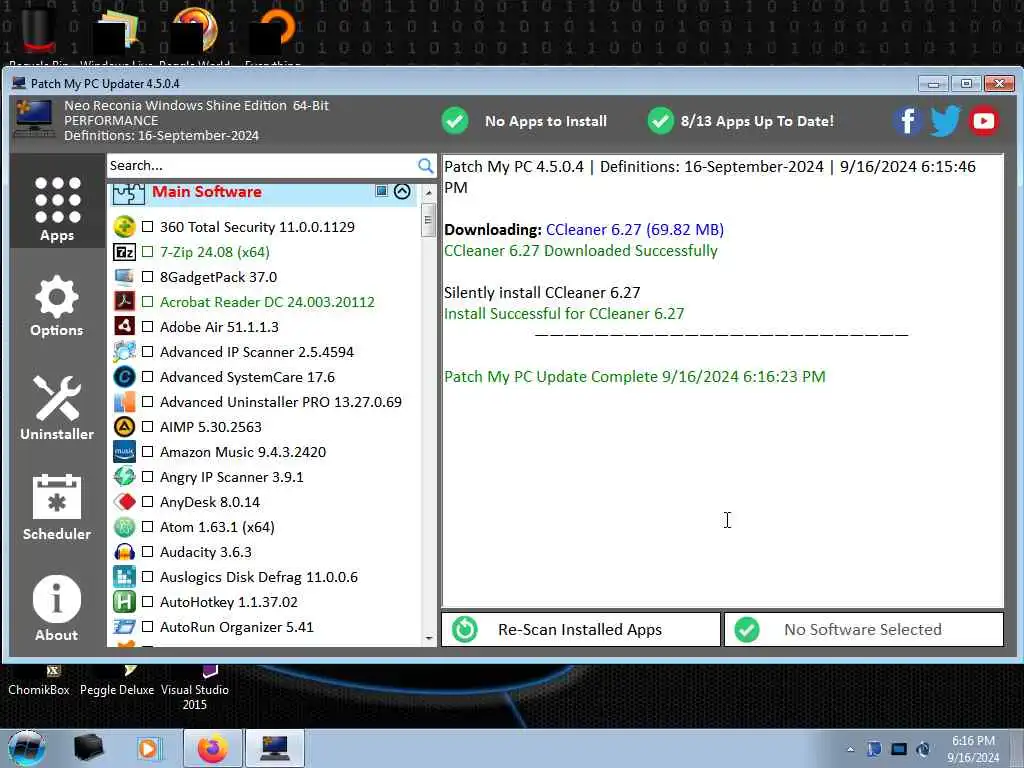Open the media player taskbar icon

148,748
